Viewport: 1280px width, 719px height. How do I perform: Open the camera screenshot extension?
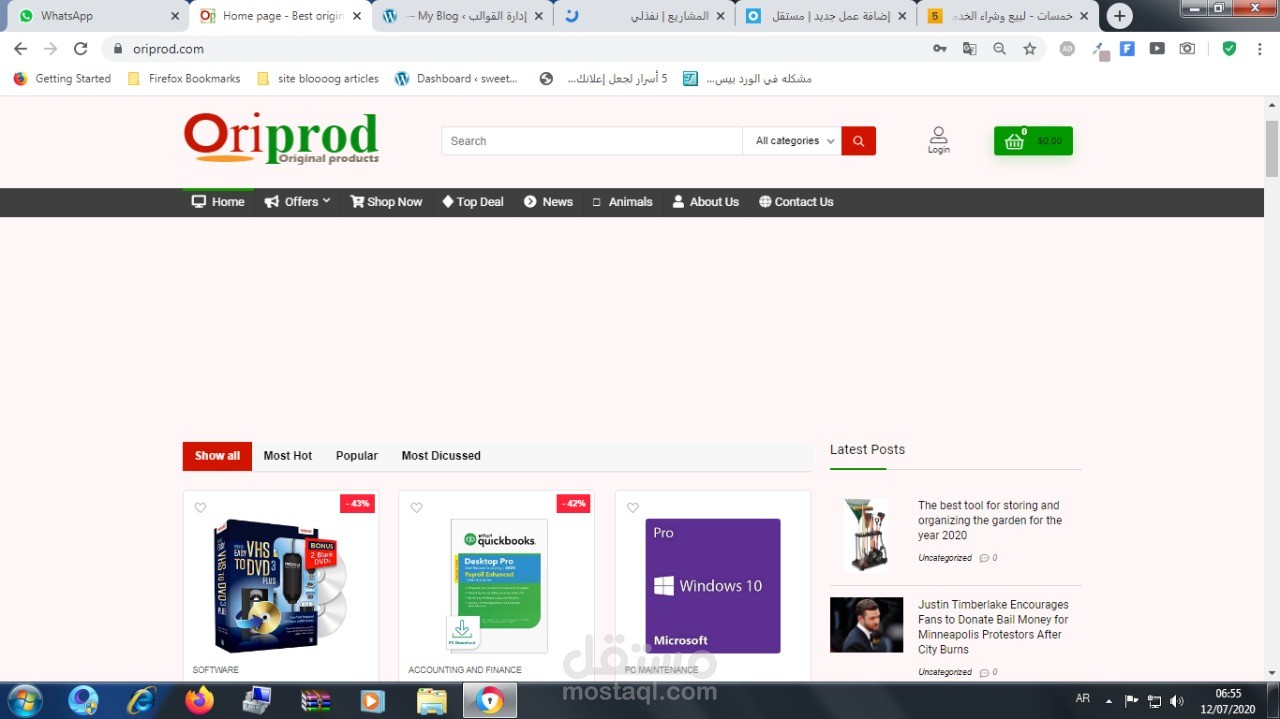[x=1187, y=48]
